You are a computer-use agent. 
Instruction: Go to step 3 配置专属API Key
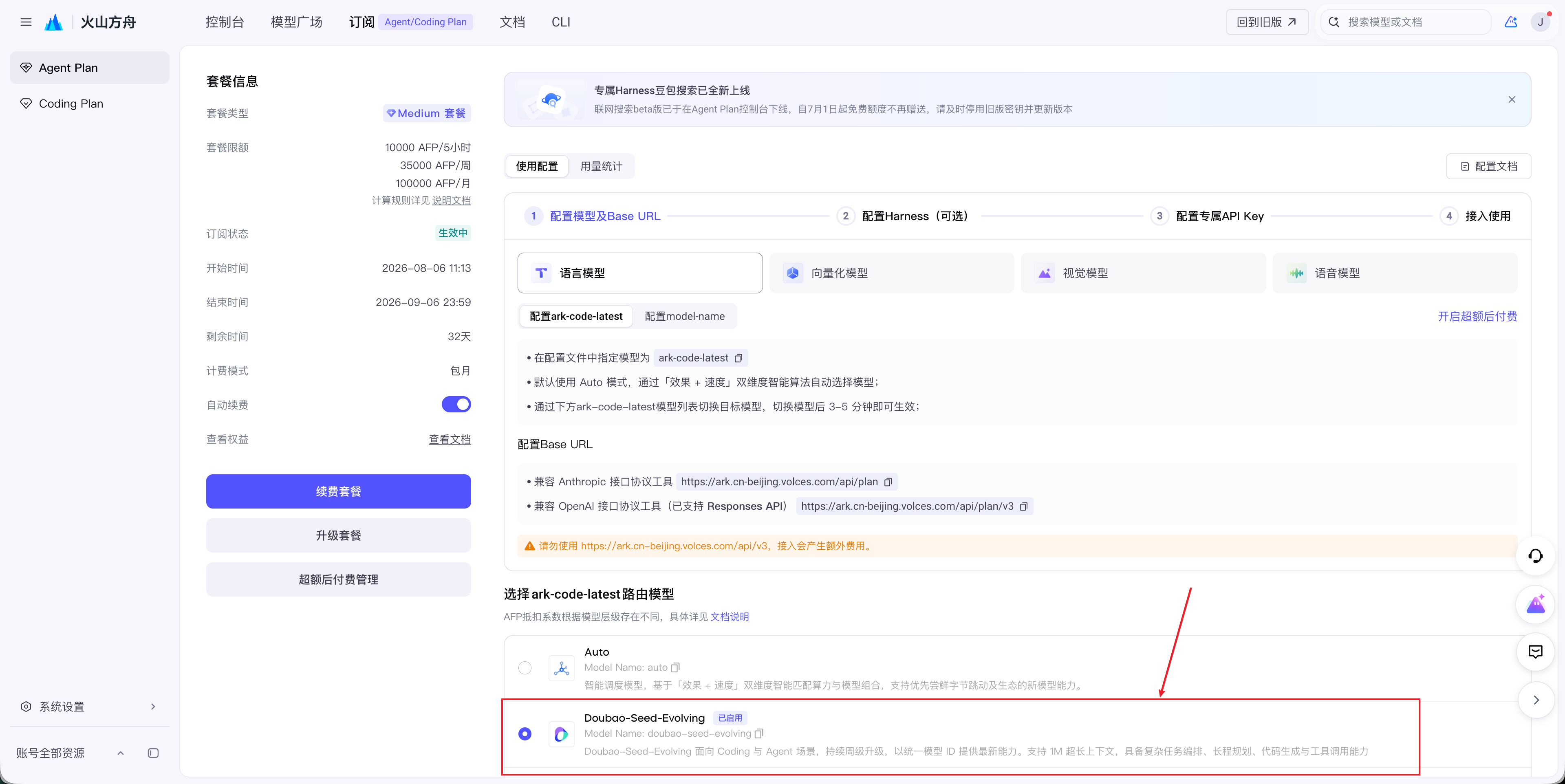(x=1207, y=216)
